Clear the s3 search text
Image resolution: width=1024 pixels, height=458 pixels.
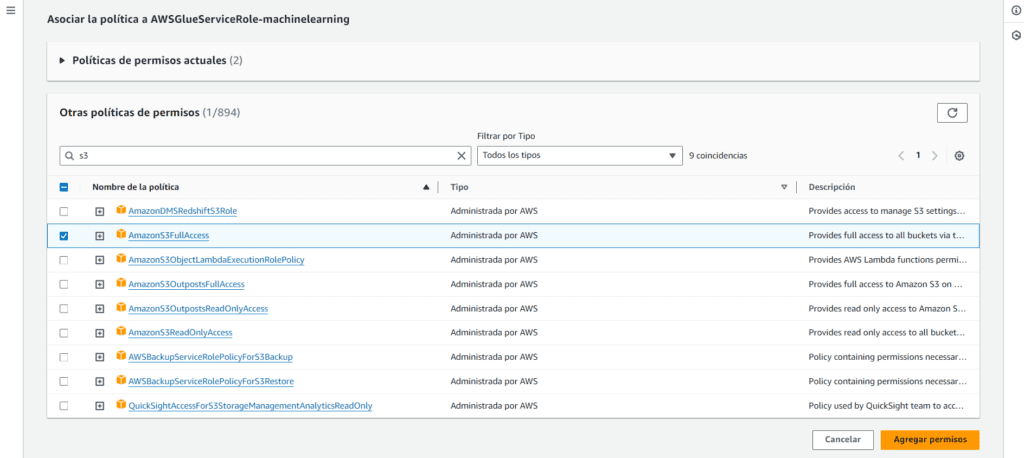pos(461,156)
